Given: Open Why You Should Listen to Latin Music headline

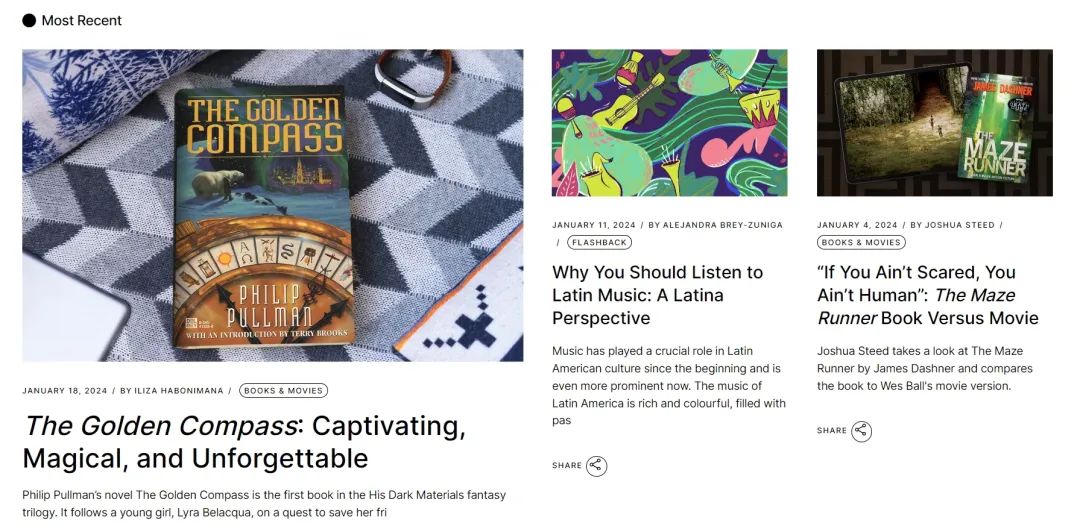Looking at the screenshot, I should coord(658,295).
